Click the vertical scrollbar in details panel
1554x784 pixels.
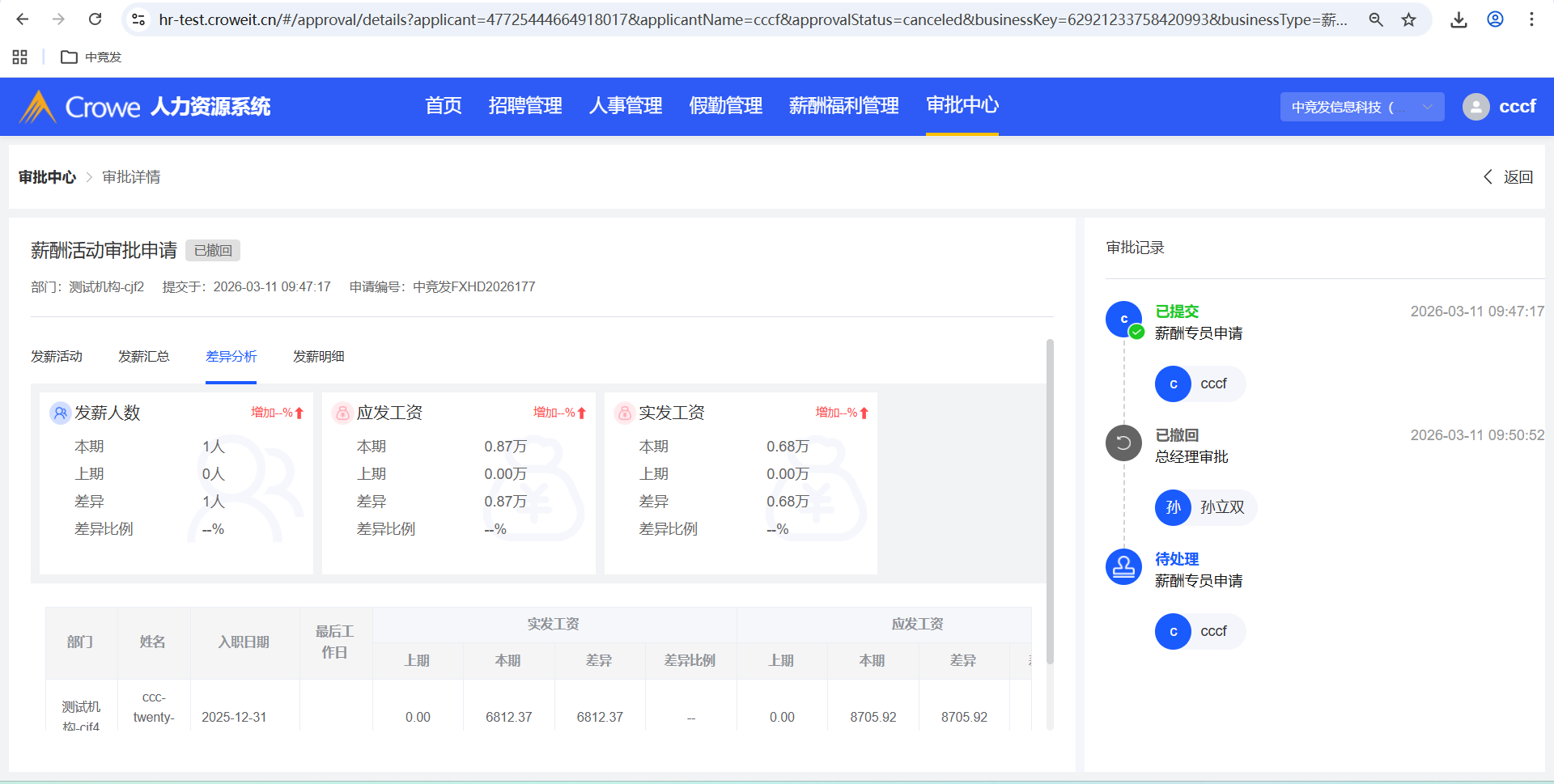(1050, 502)
